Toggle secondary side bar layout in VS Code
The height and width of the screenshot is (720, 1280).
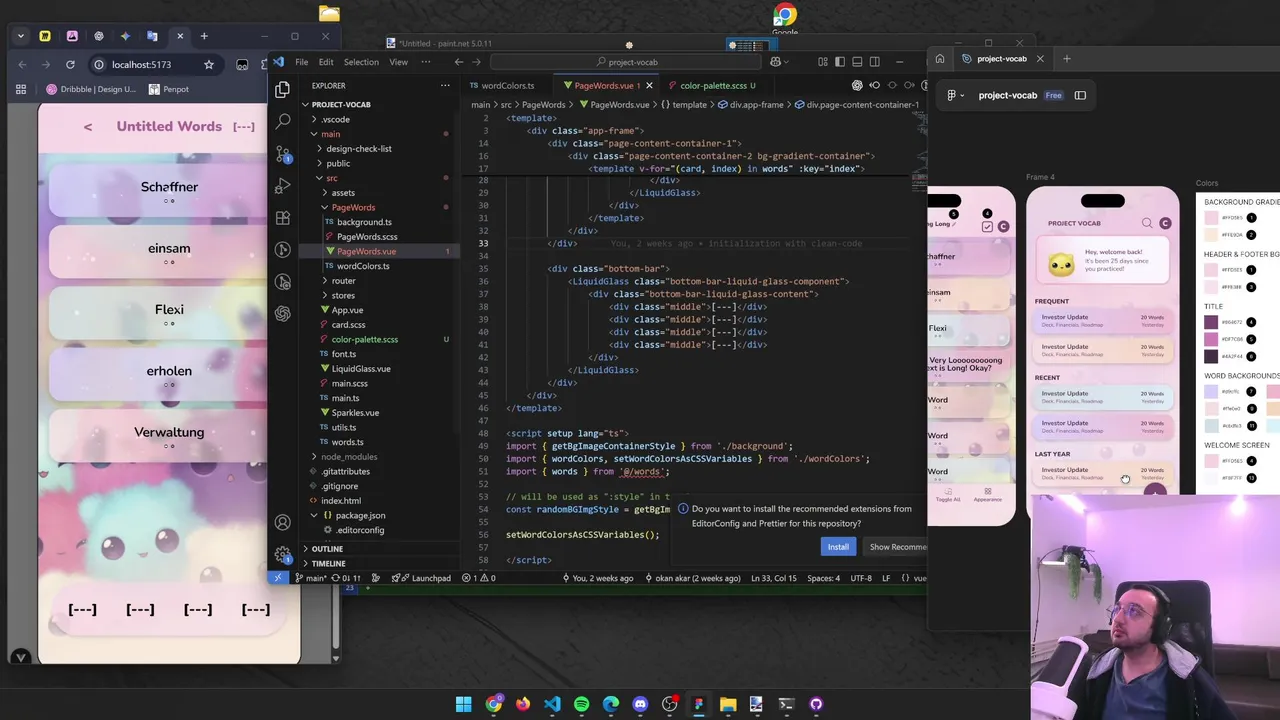(874, 62)
